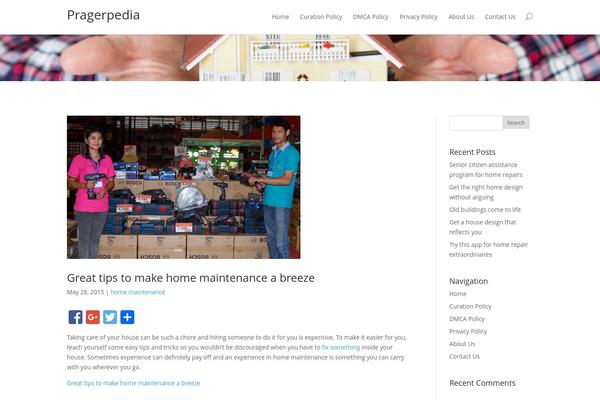Viewport: 600px width, 400px height.
Task: Open About Us in the top navigation
Action: [461, 17]
